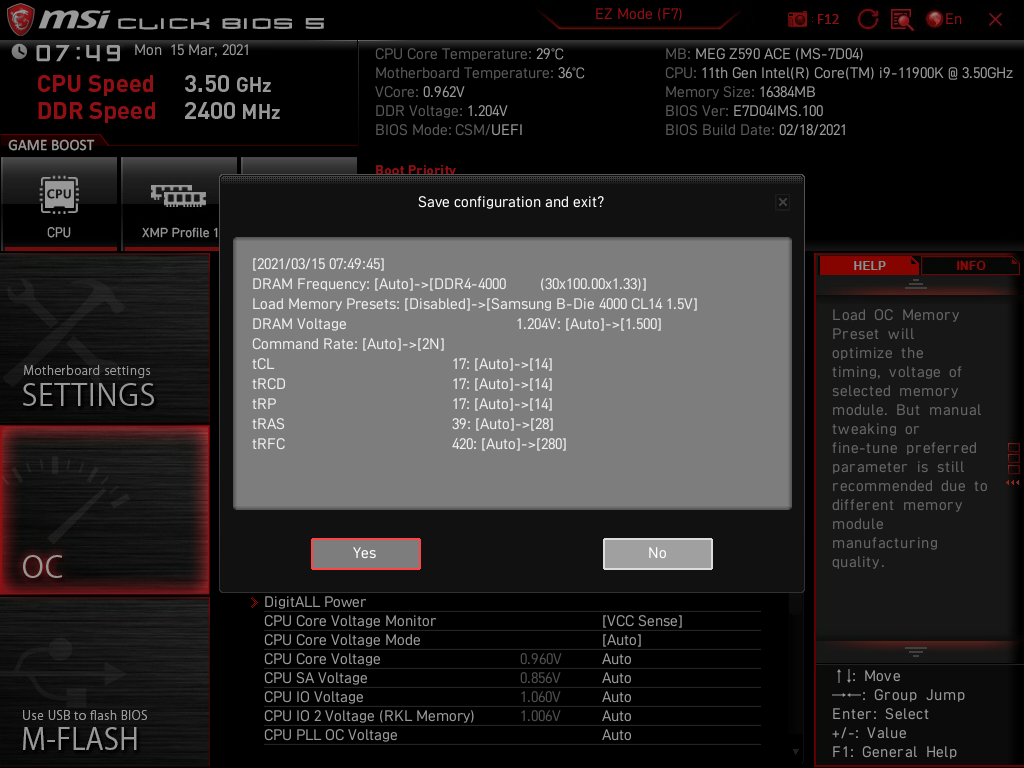The height and width of the screenshot is (768, 1024).
Task: Click the scroll-down arrow of settings list
Action: tap(795, 752)
